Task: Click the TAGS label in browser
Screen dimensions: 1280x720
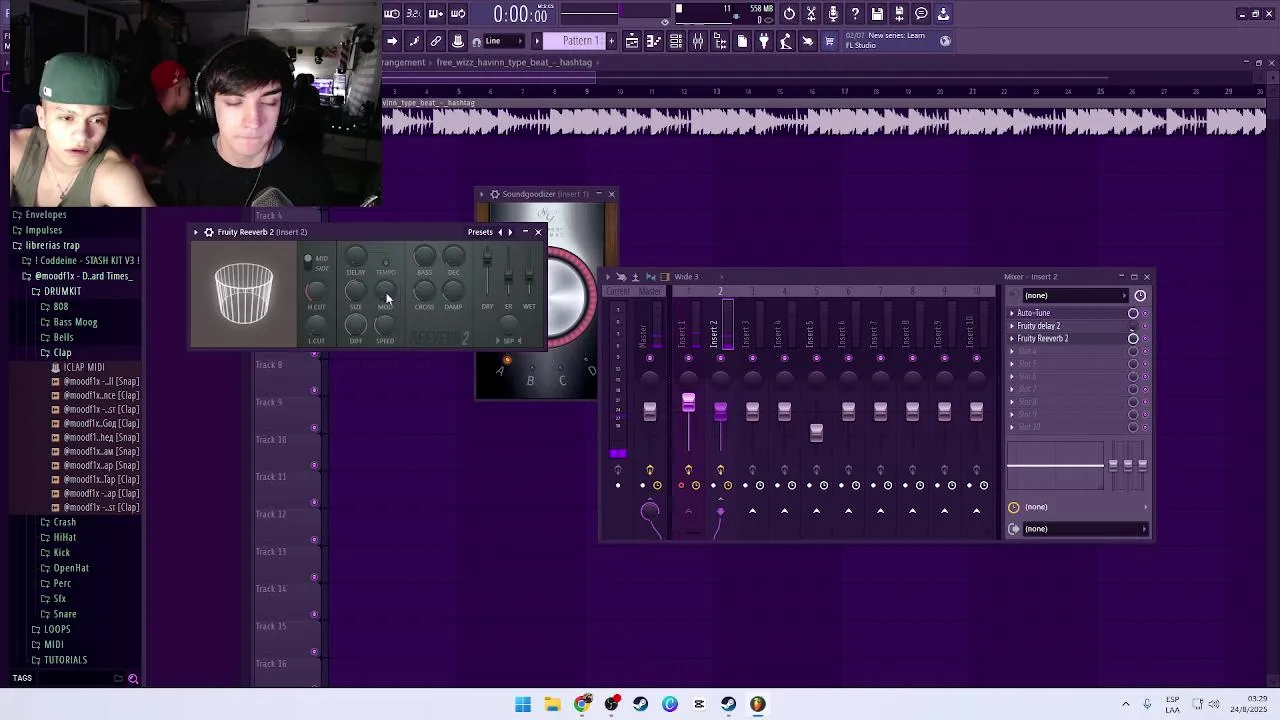Action: [x=22, y=678]
